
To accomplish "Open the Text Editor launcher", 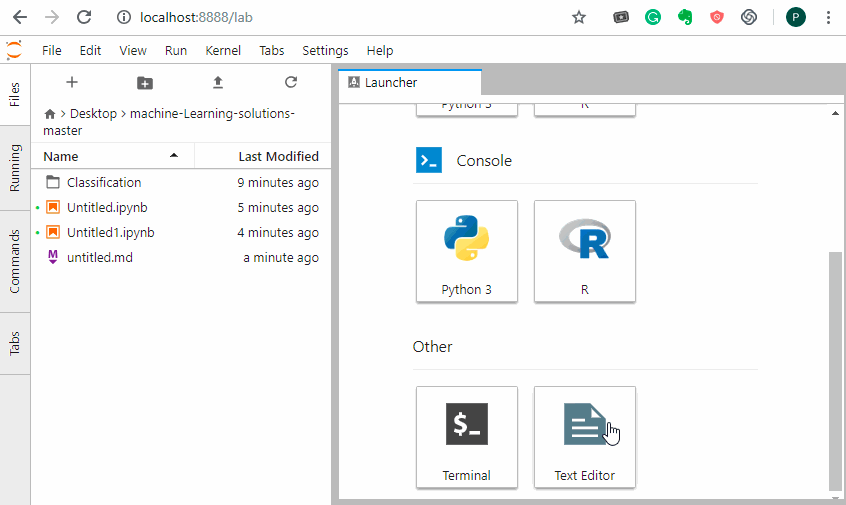I will 584,437.
